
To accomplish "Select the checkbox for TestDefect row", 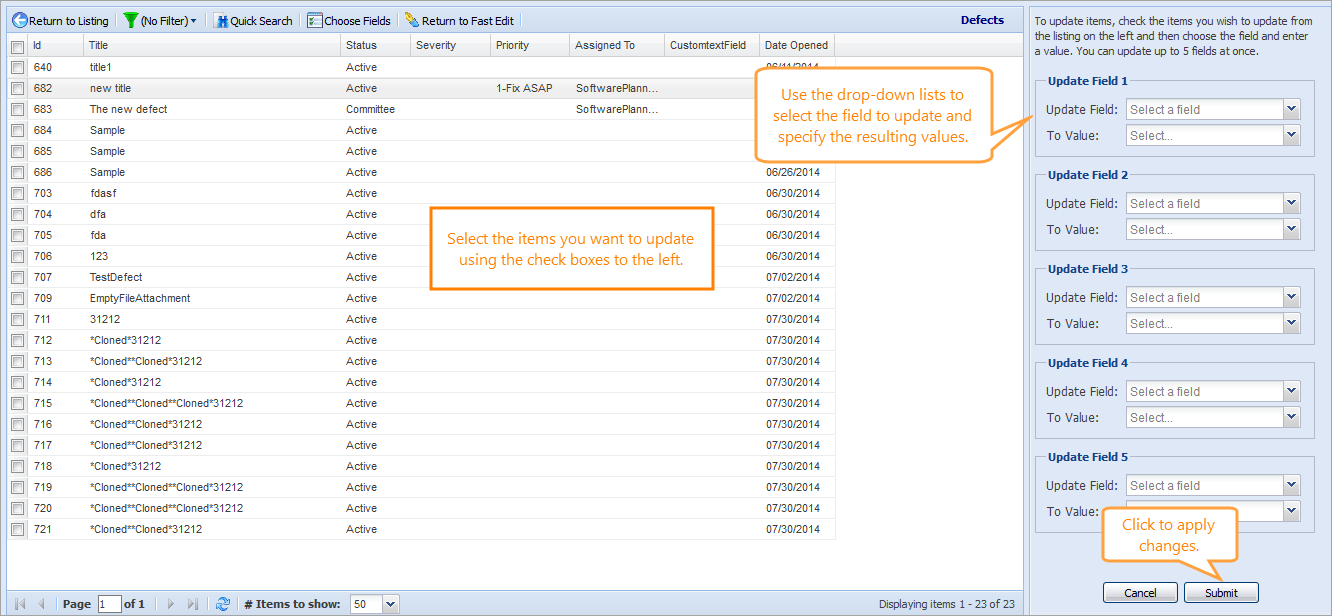I will pos(17,277).
